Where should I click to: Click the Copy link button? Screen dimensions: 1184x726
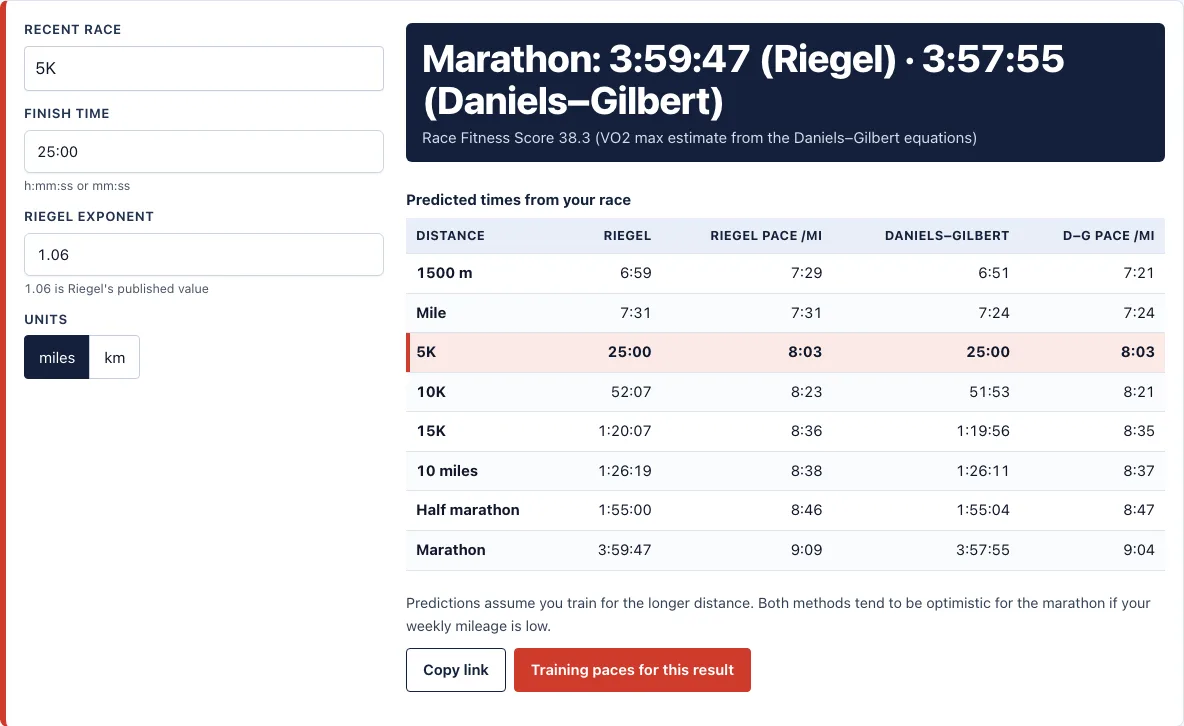pos(456,670)
